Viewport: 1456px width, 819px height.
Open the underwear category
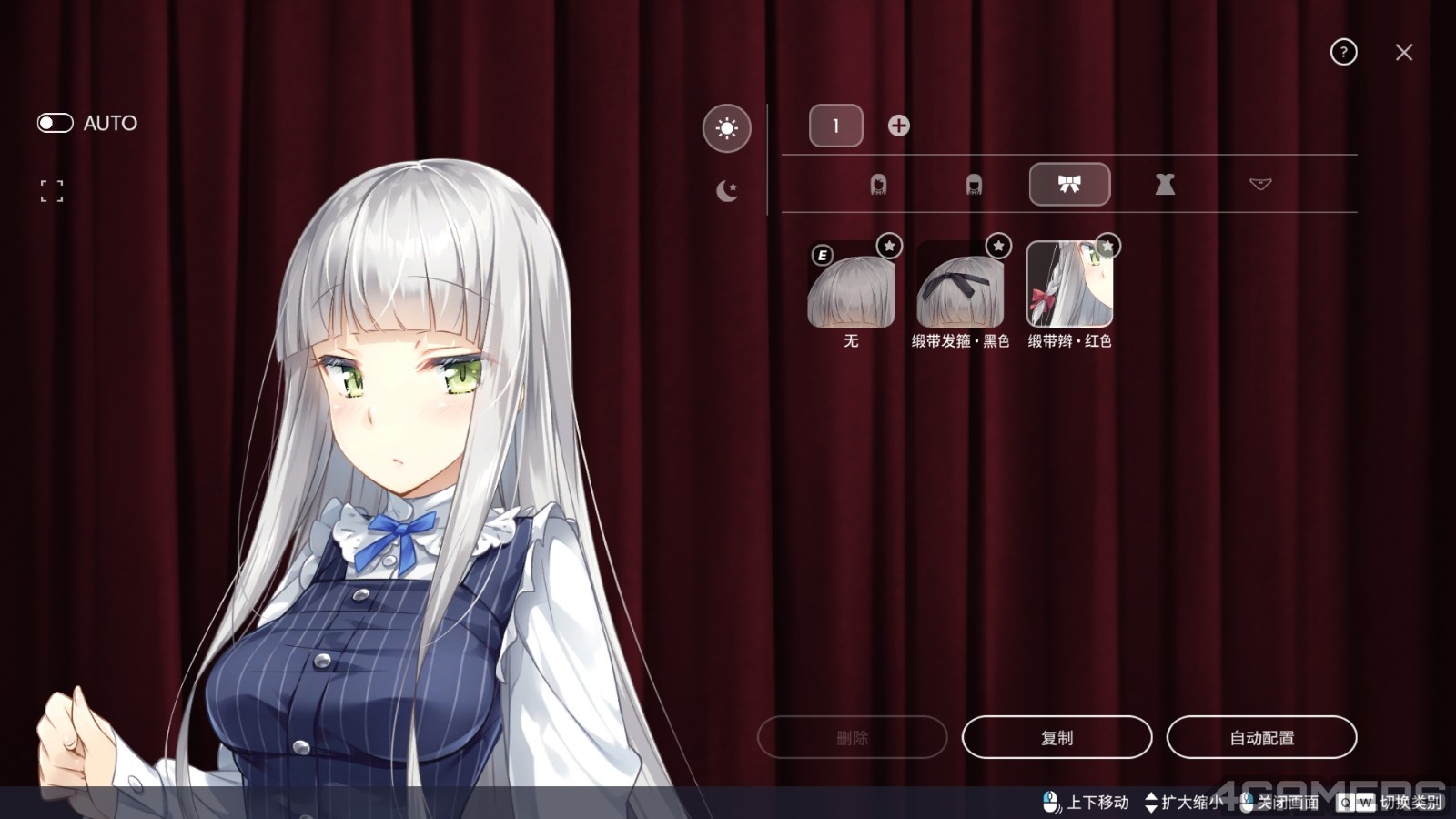coord(1260,185)
